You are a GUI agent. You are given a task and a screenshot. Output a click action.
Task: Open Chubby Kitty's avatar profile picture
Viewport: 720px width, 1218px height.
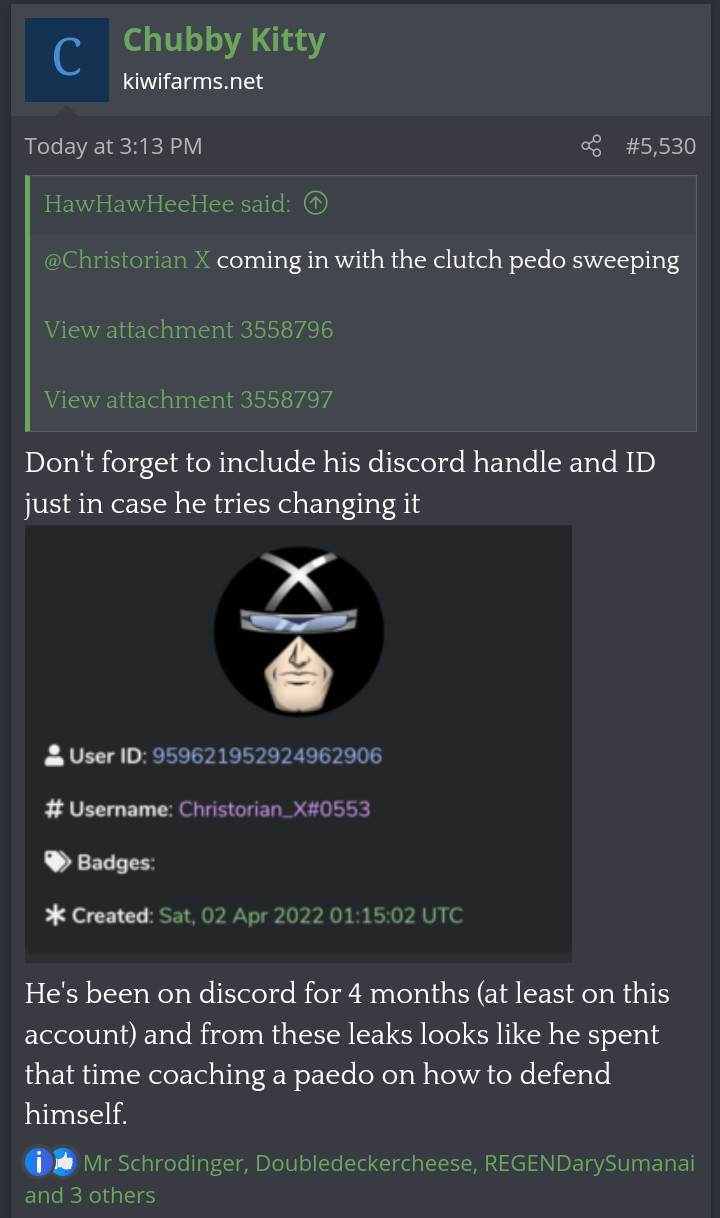point(67,59)
